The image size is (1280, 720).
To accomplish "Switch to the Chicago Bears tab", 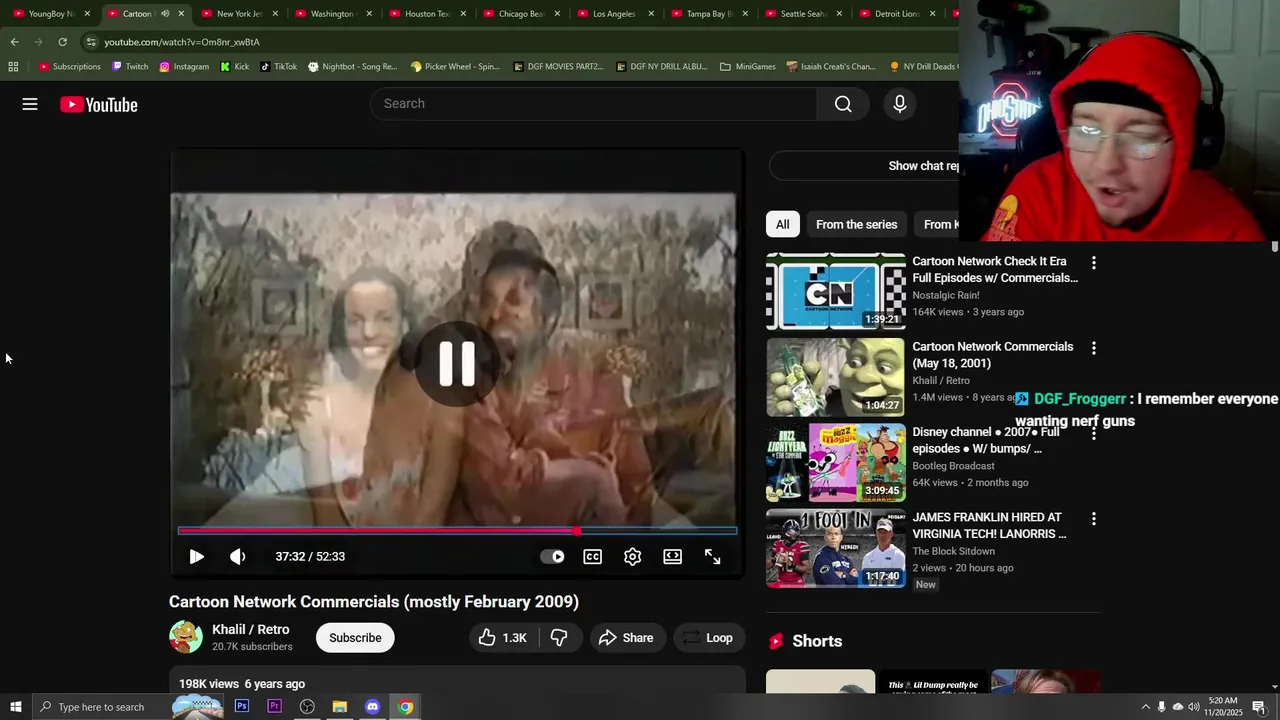I will pos(521,14).
